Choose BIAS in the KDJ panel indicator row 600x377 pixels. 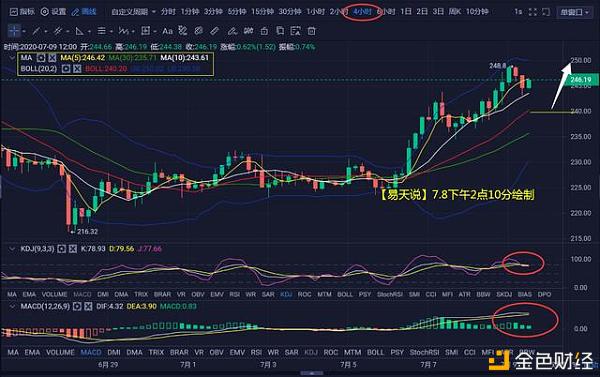(525, 294)
